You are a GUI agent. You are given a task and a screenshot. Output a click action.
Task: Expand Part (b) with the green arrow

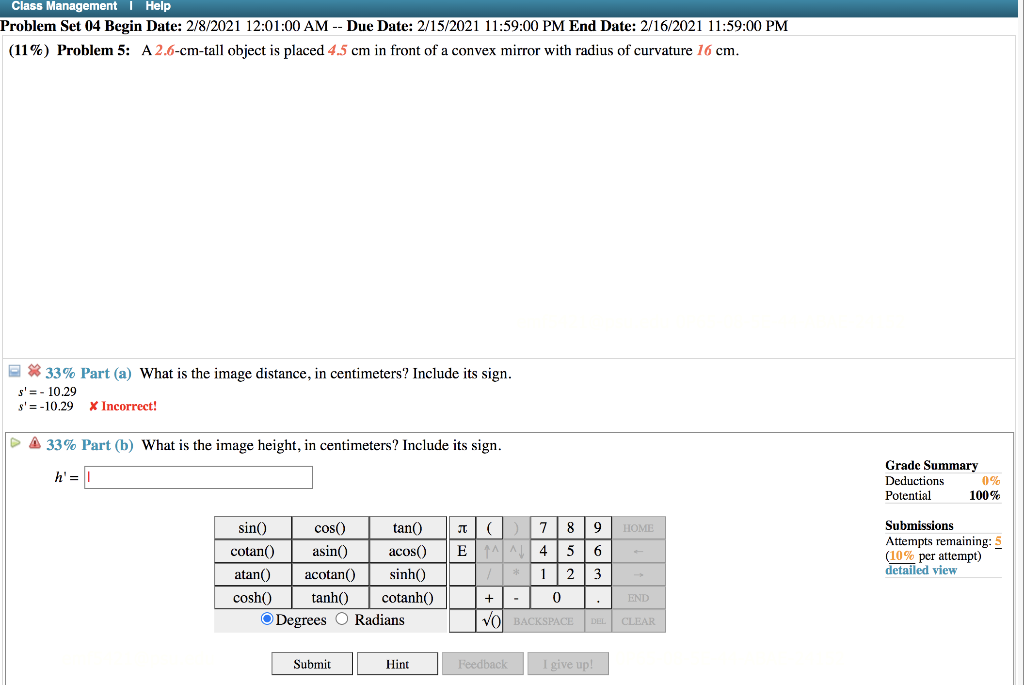pos(13,445)
